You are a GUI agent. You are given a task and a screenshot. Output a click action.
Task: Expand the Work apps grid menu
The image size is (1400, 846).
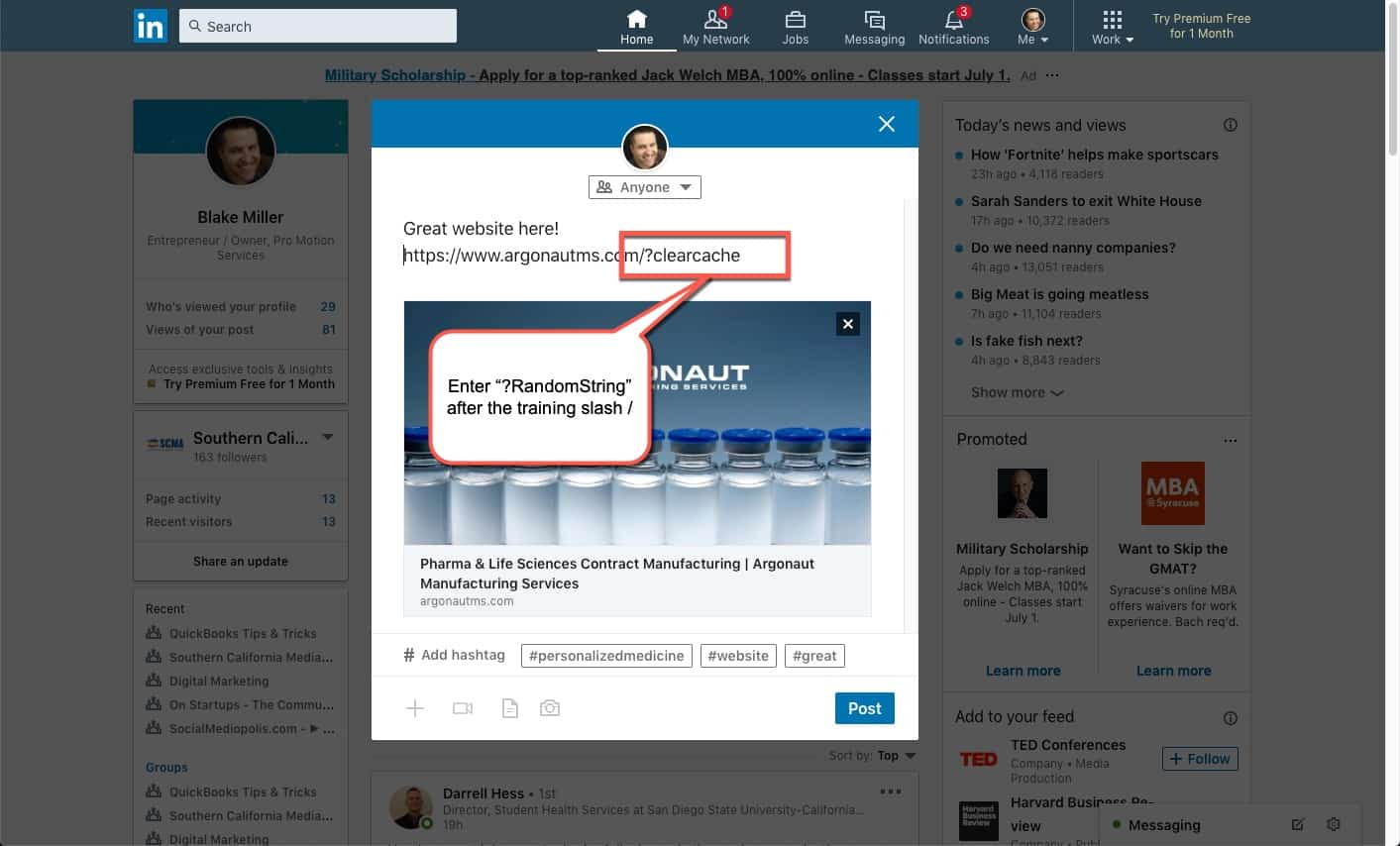click(x=1112, y=28)
